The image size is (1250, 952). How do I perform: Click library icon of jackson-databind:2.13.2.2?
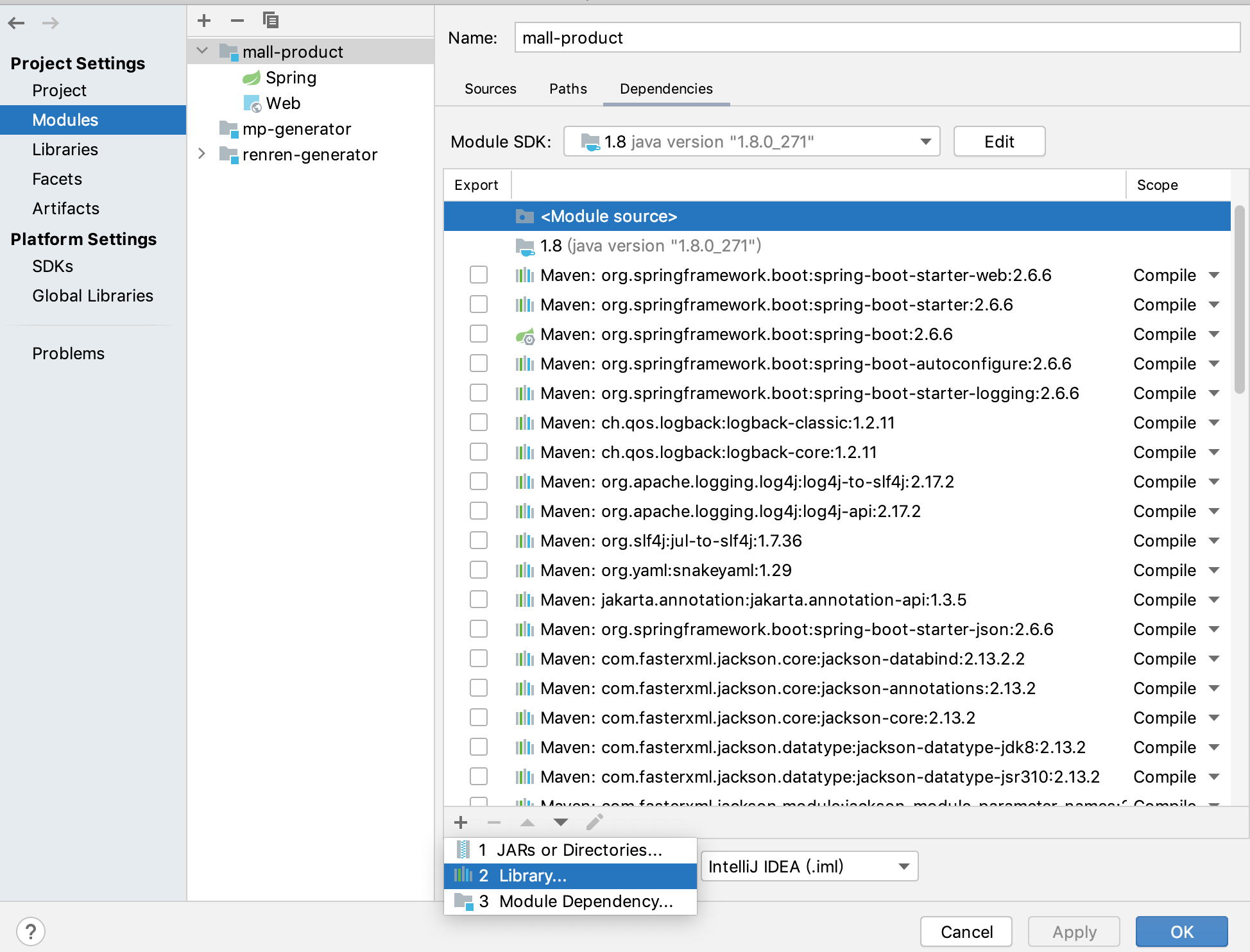[525, 659]
